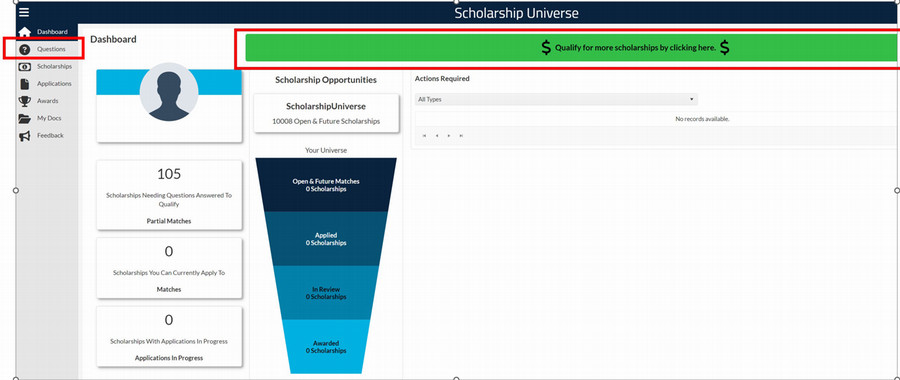Open the ScholarshipUniverse 10008 scholarships card
Viewport: 900px width, 380px height.
click(326, 113)
